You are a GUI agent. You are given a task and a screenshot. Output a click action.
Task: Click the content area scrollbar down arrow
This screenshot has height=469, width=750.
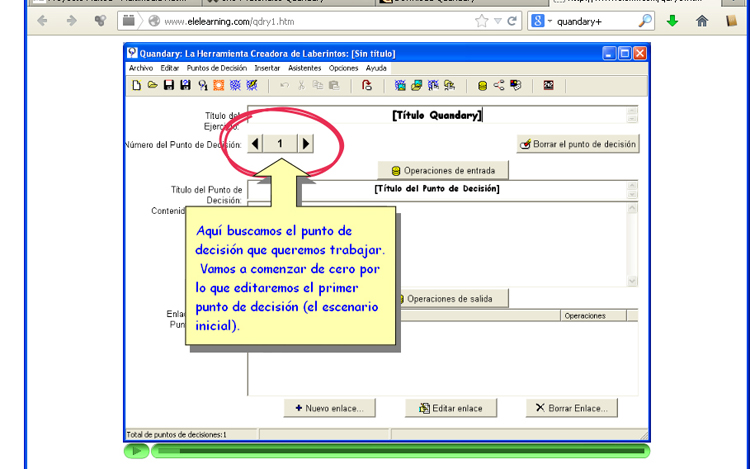pos(632,281)
